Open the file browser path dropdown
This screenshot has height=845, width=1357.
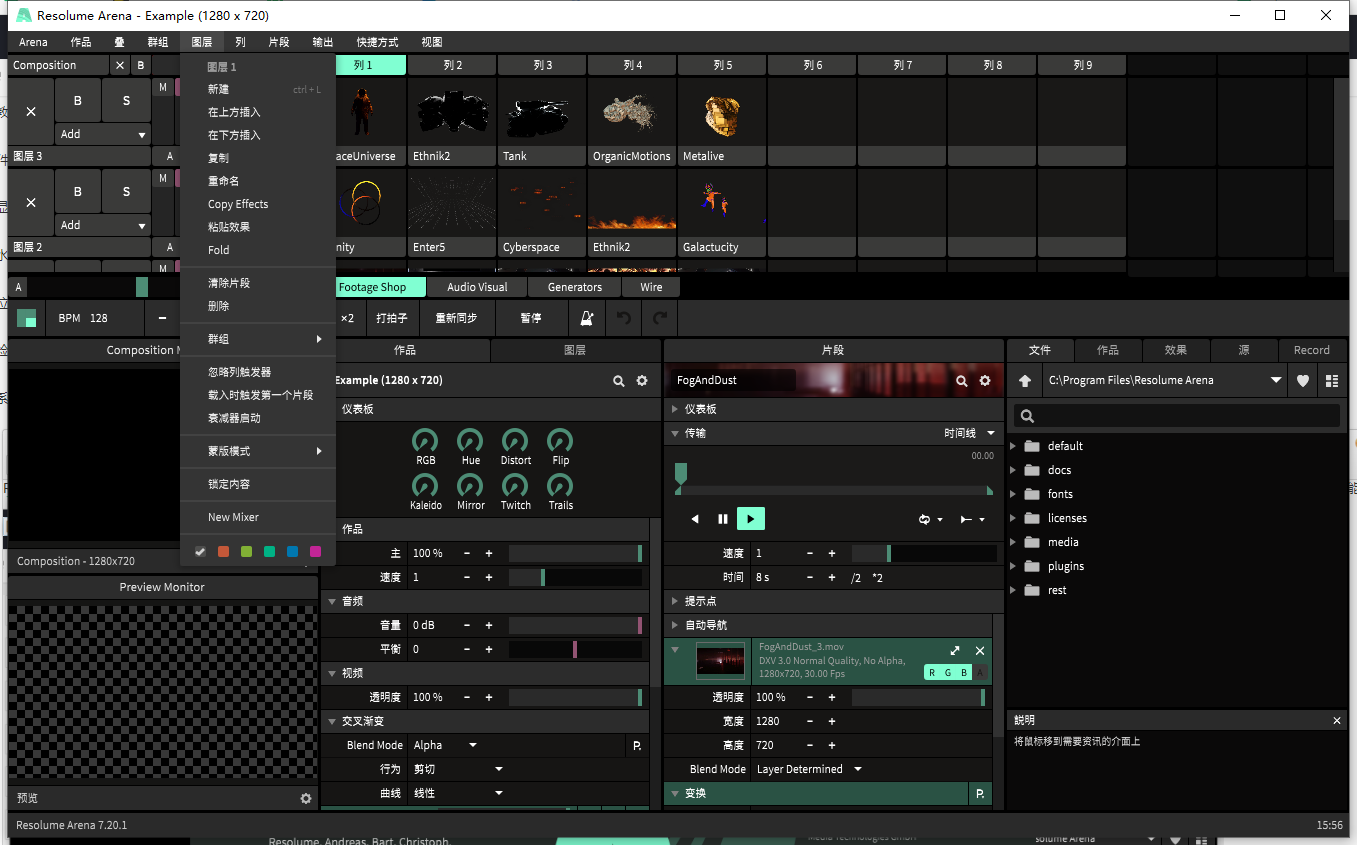pos(1276,381)
